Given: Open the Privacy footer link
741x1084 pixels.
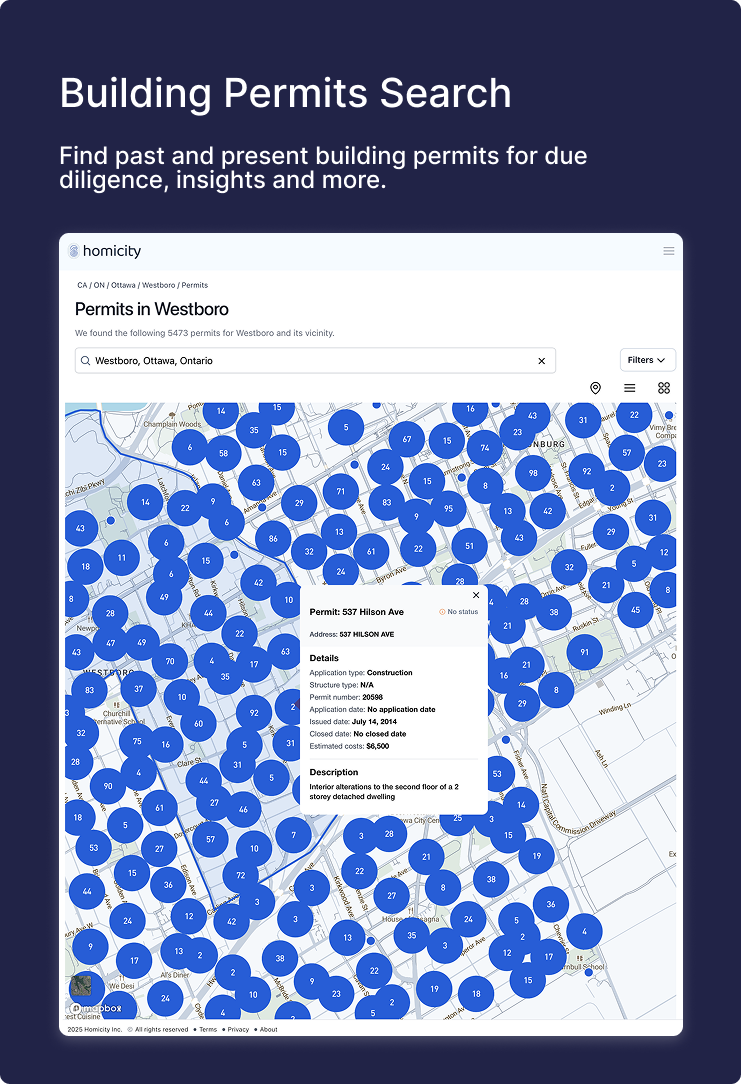Looking at the screenshot, I should [x=238, y=1029].
